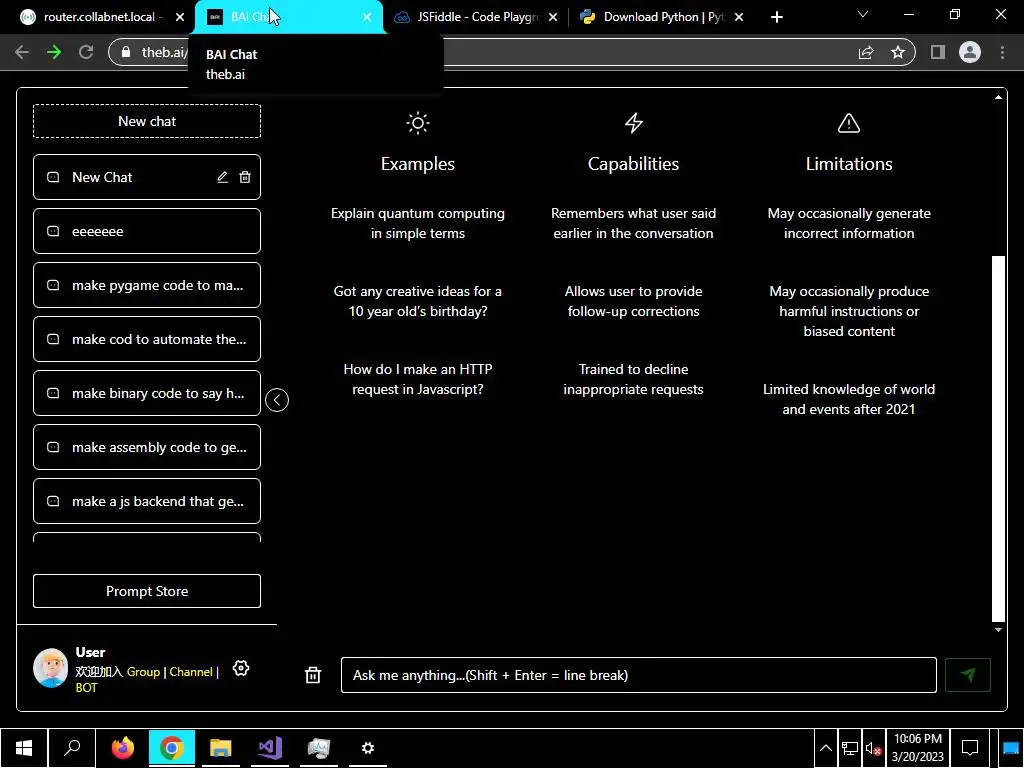Open the notification center icon
1024x768 pixels.
click(970, 748)
